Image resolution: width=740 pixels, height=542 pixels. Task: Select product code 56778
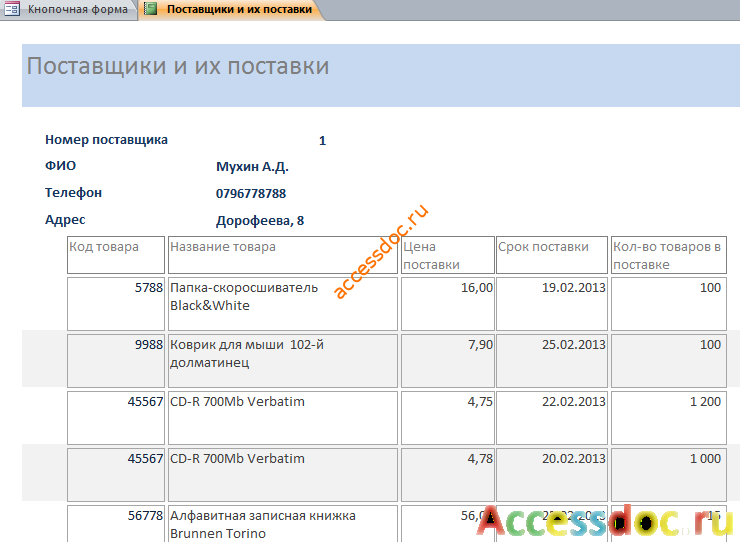[116, 524]
